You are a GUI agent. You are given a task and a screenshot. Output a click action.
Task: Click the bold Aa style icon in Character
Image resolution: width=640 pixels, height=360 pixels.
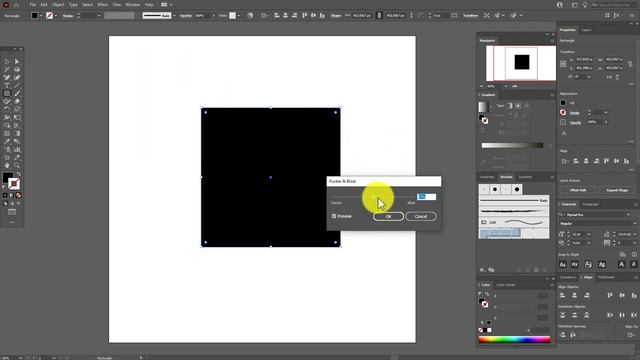click(x=562, y=264)
